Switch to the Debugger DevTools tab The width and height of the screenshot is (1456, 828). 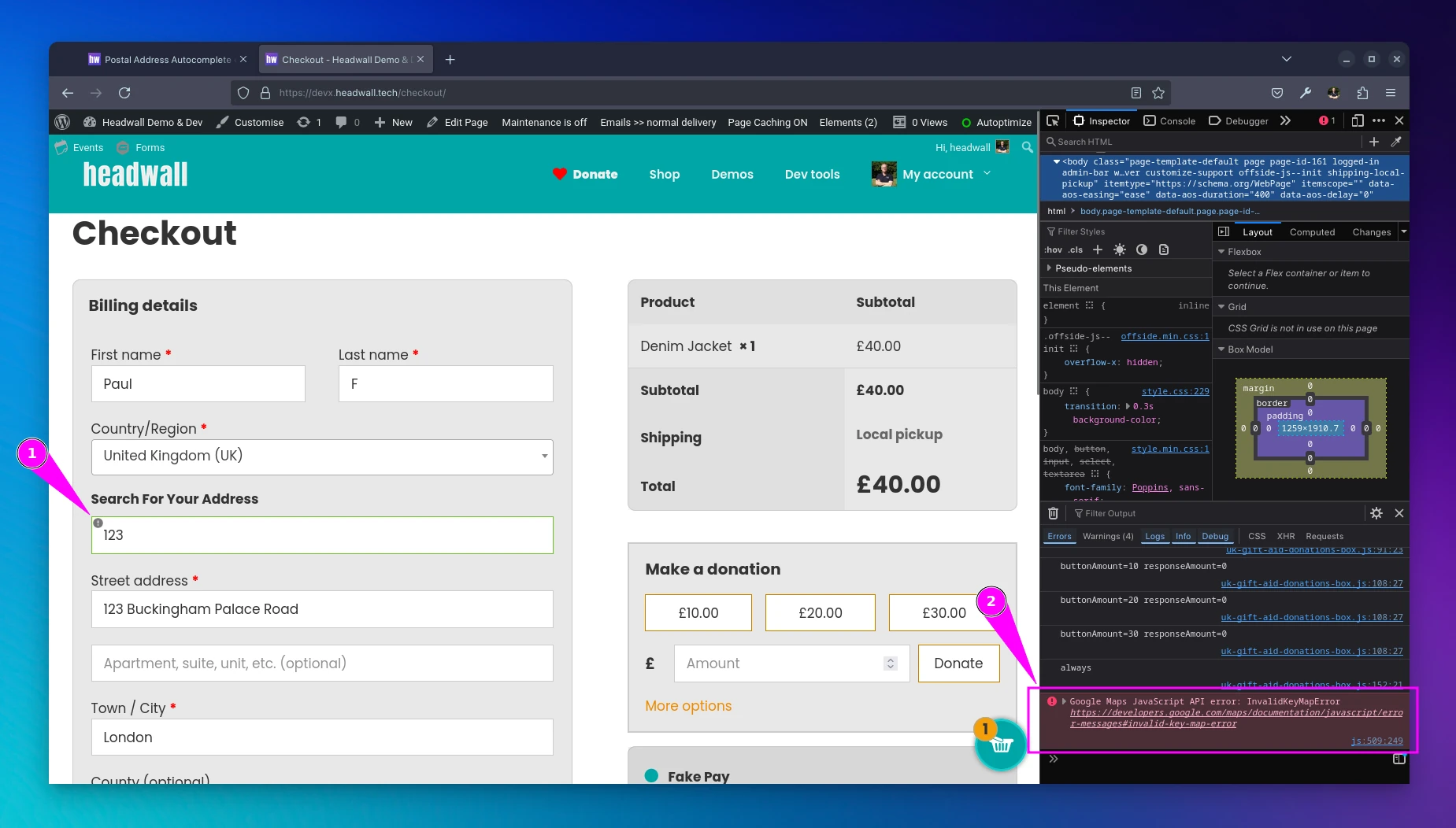1239,120
